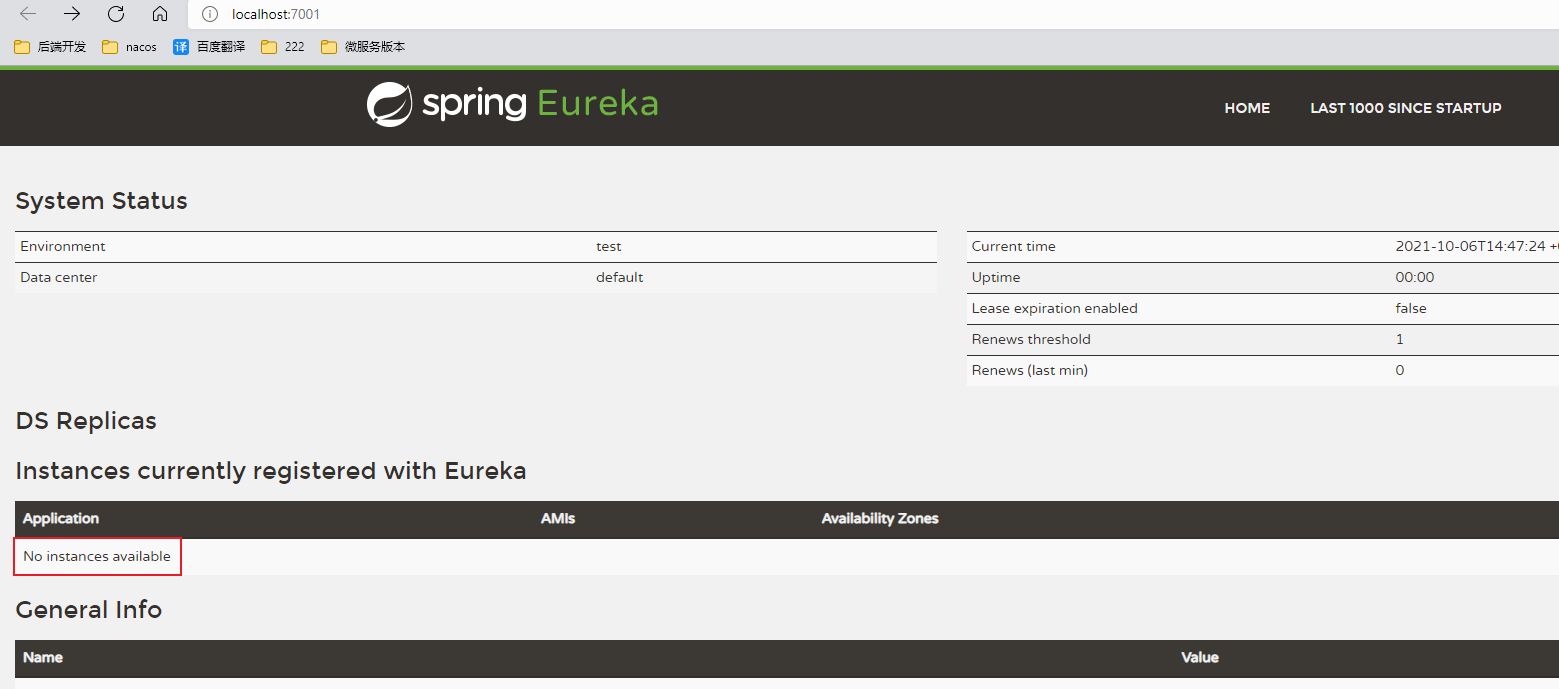This screenshot has width=1559, height=689.
Task: Select the Data center row label
Action: click(59, 277)
